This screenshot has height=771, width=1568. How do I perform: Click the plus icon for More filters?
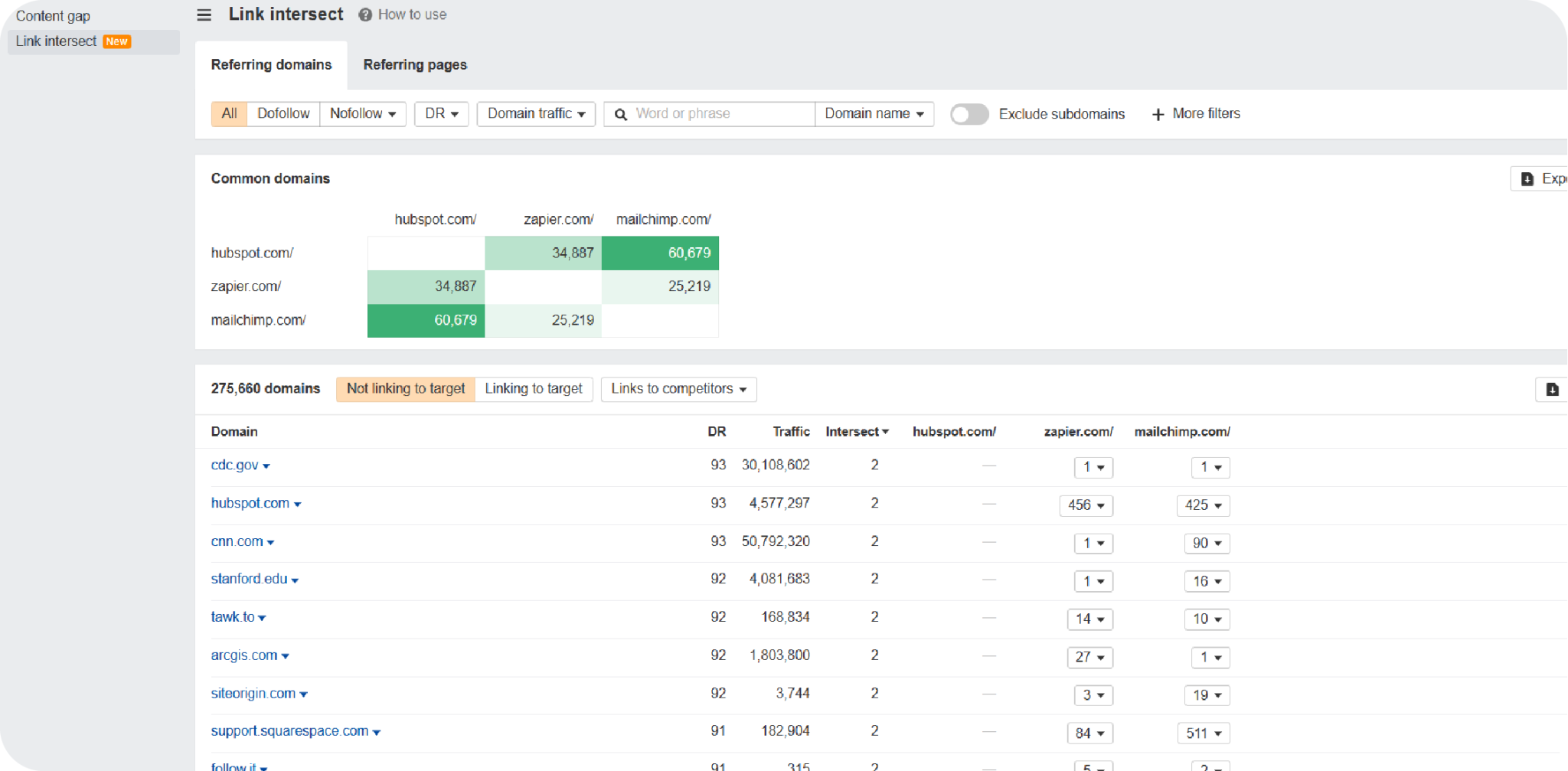pyautogui.click(x=1158, y=114)
